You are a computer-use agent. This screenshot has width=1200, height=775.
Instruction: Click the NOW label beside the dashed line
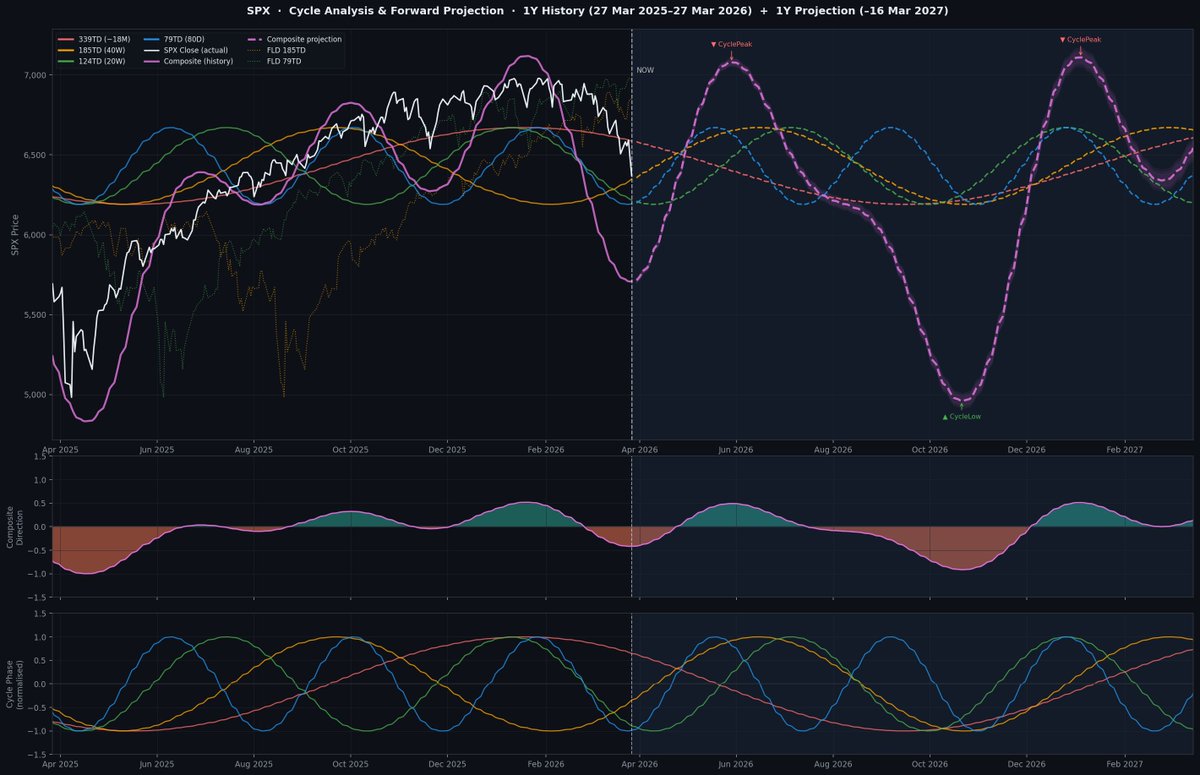point(645,70)
